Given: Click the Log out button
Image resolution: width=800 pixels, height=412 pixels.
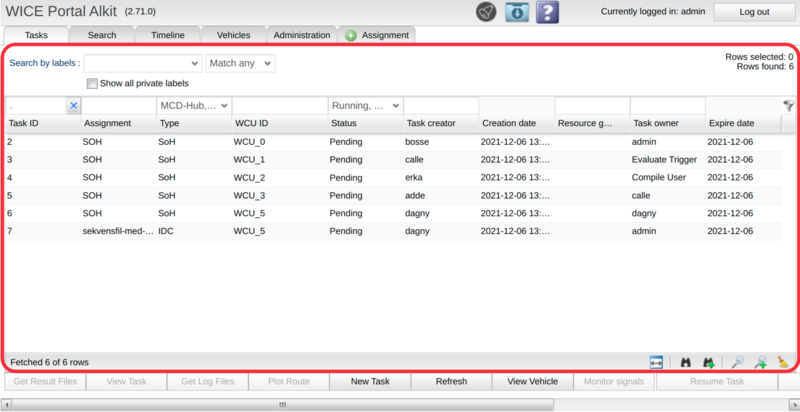Looking at the screenshot, I should tap(753, 12).
